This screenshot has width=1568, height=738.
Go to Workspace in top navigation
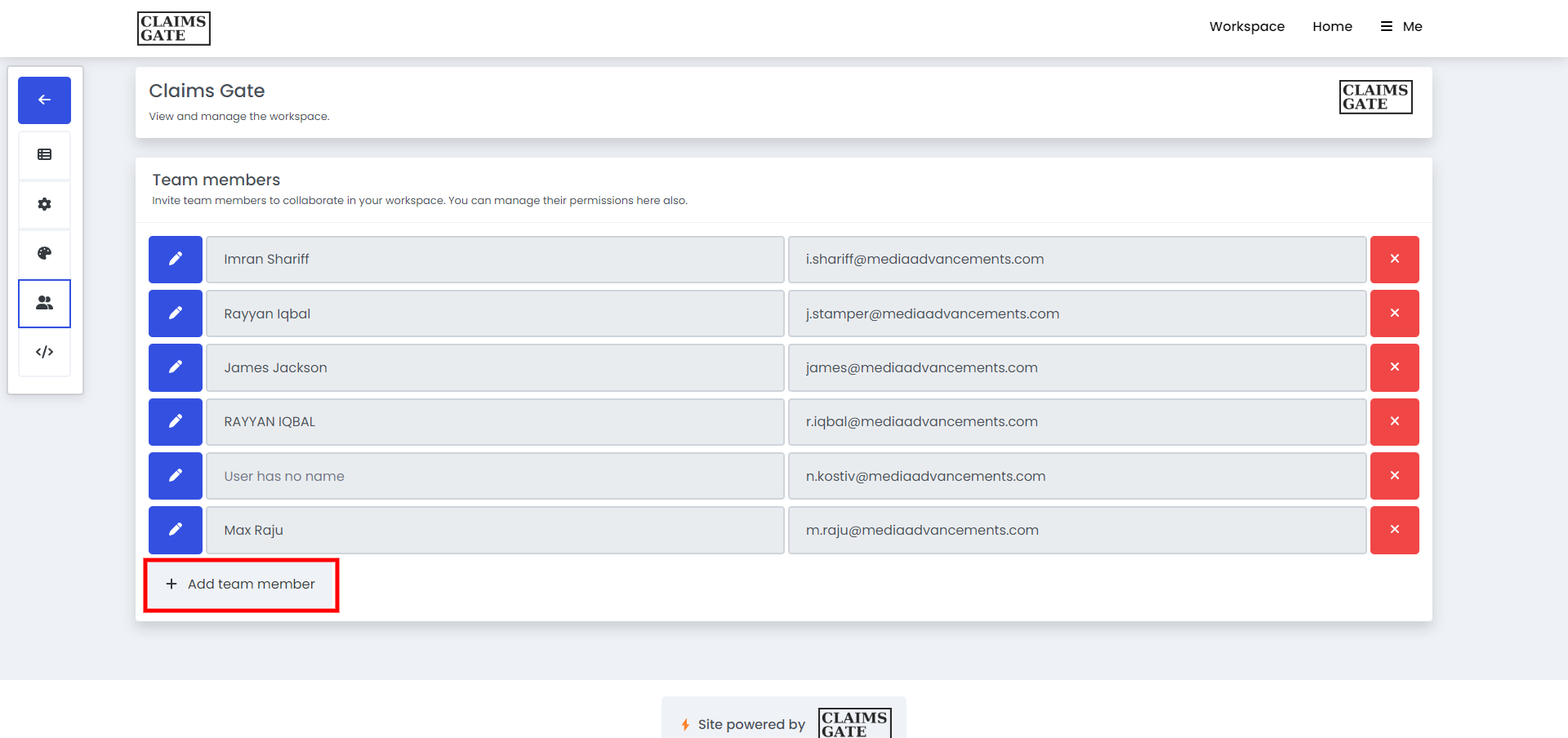point(1246,27)
